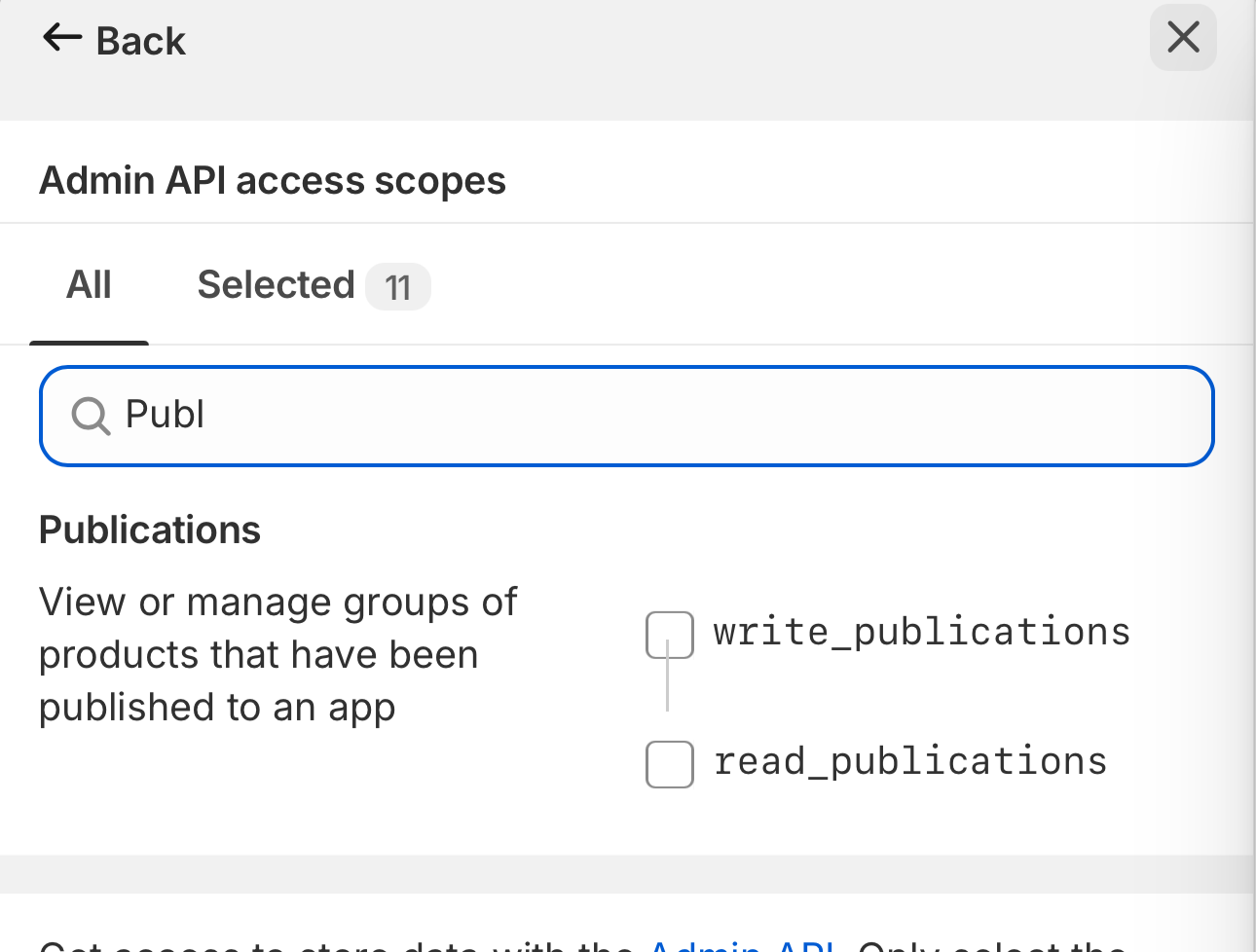
Task: Click the magnifier search icon
Action: (91, 417)
